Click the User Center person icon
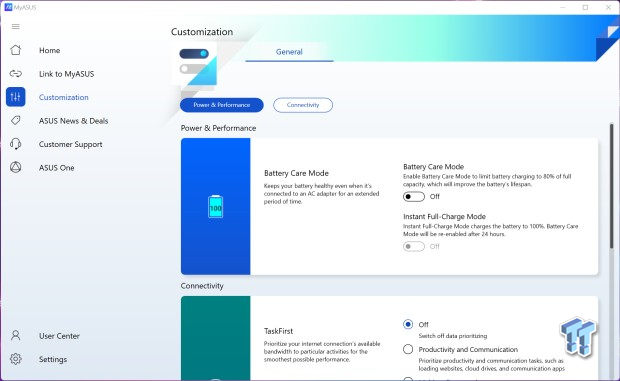The height and width of the screenshot is (381, 620). pos(16,336)
